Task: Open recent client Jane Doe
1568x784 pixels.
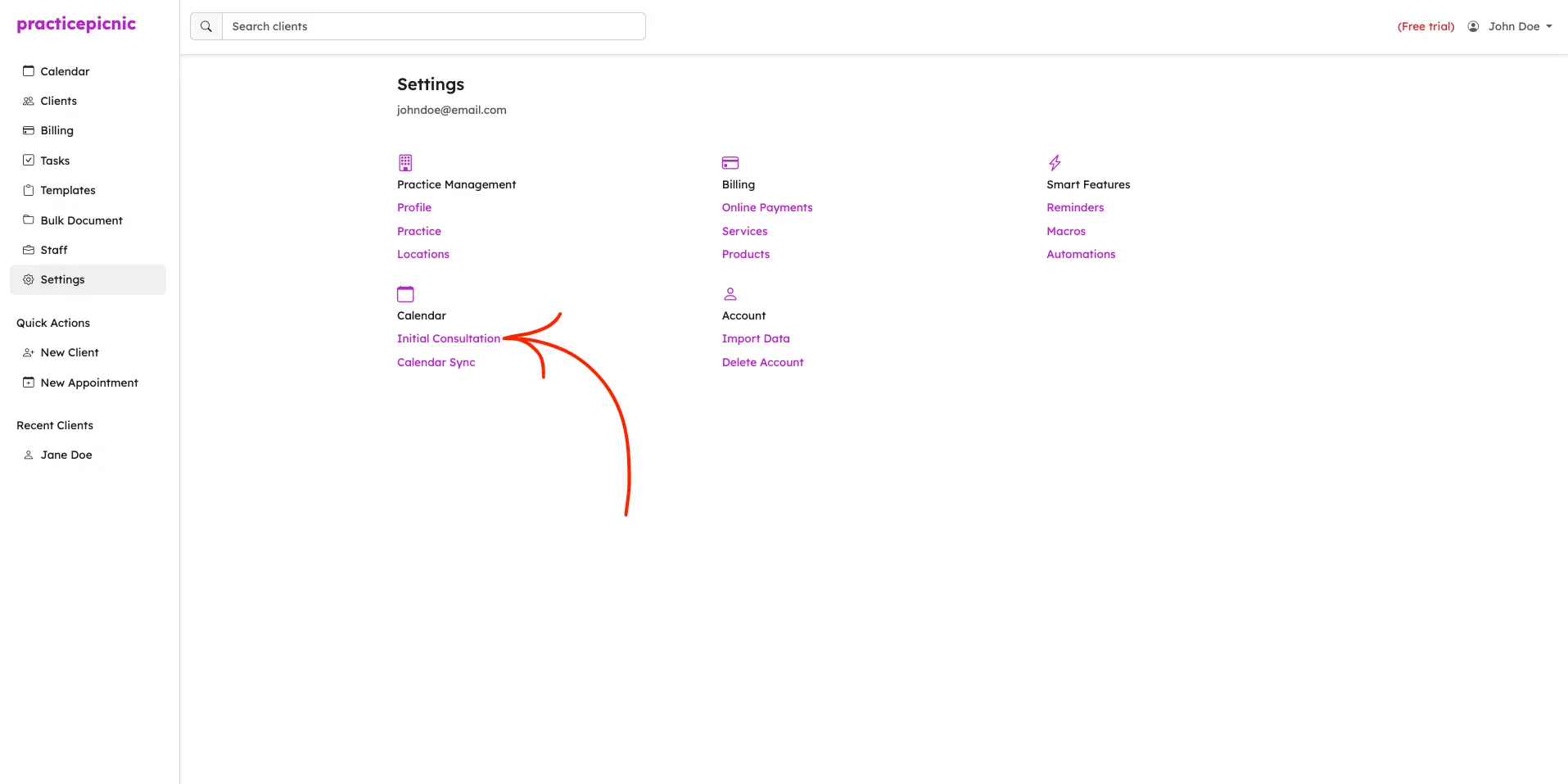Action: tap(88, 455)
